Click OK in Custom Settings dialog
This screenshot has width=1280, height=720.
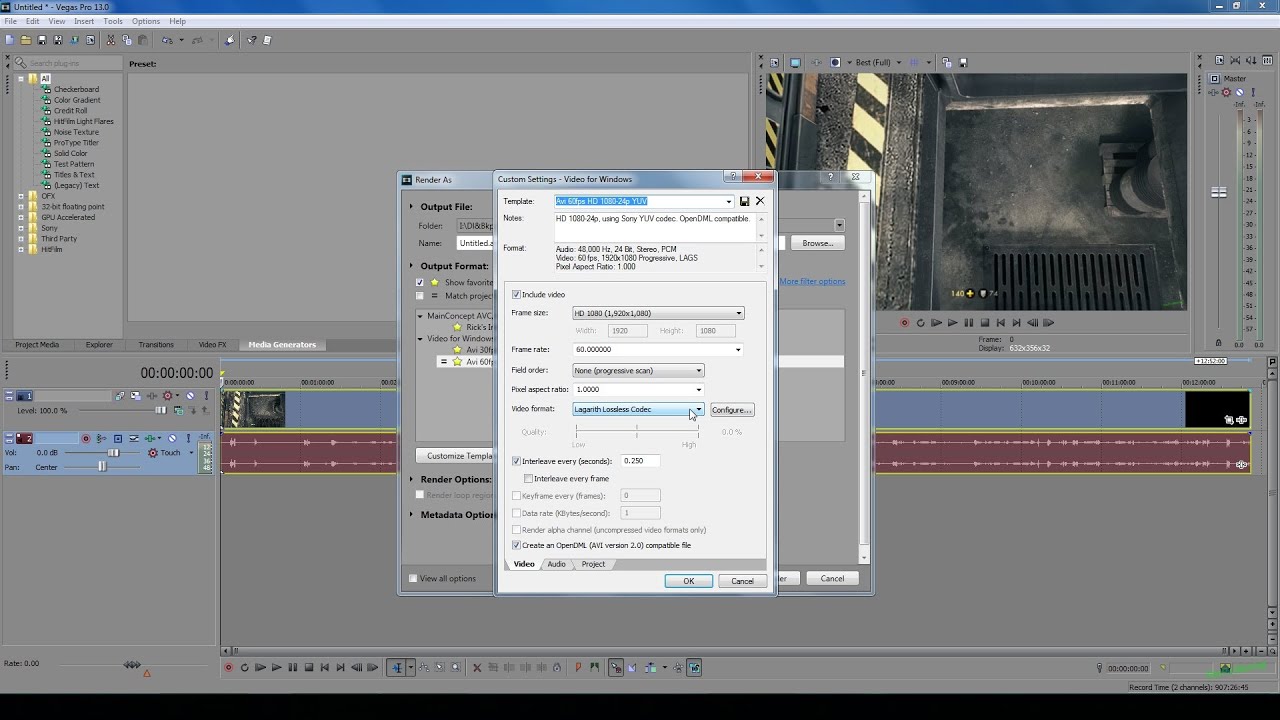(x=688, y=581)
